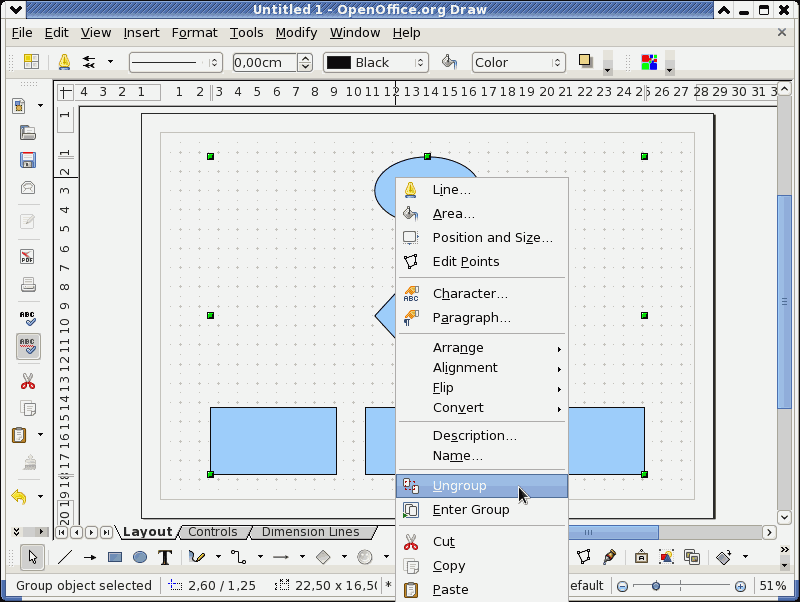The width and height of the screenshot is (800, 602).
Task: Open the Paste options dropdown arrow
Action: point(40,435)
